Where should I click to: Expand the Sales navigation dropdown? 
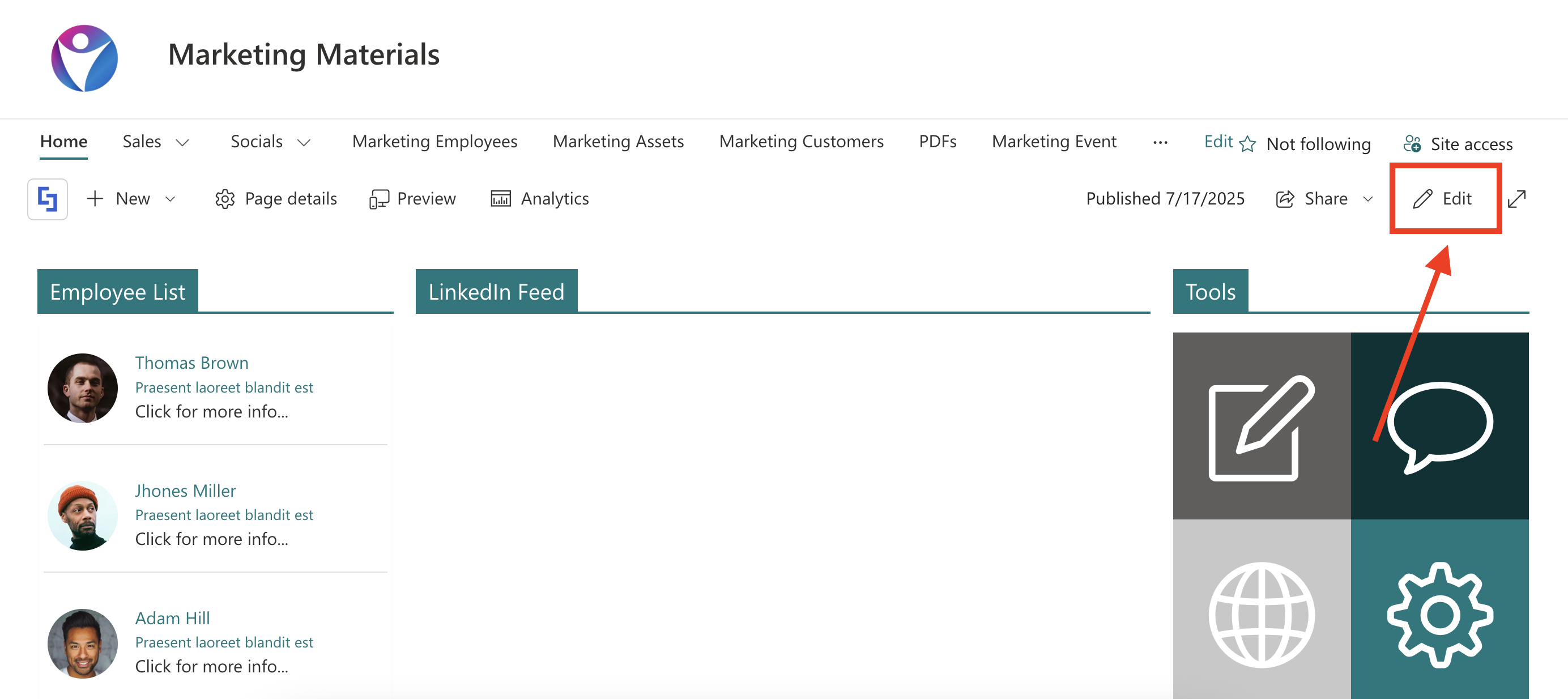pos(182,143)
